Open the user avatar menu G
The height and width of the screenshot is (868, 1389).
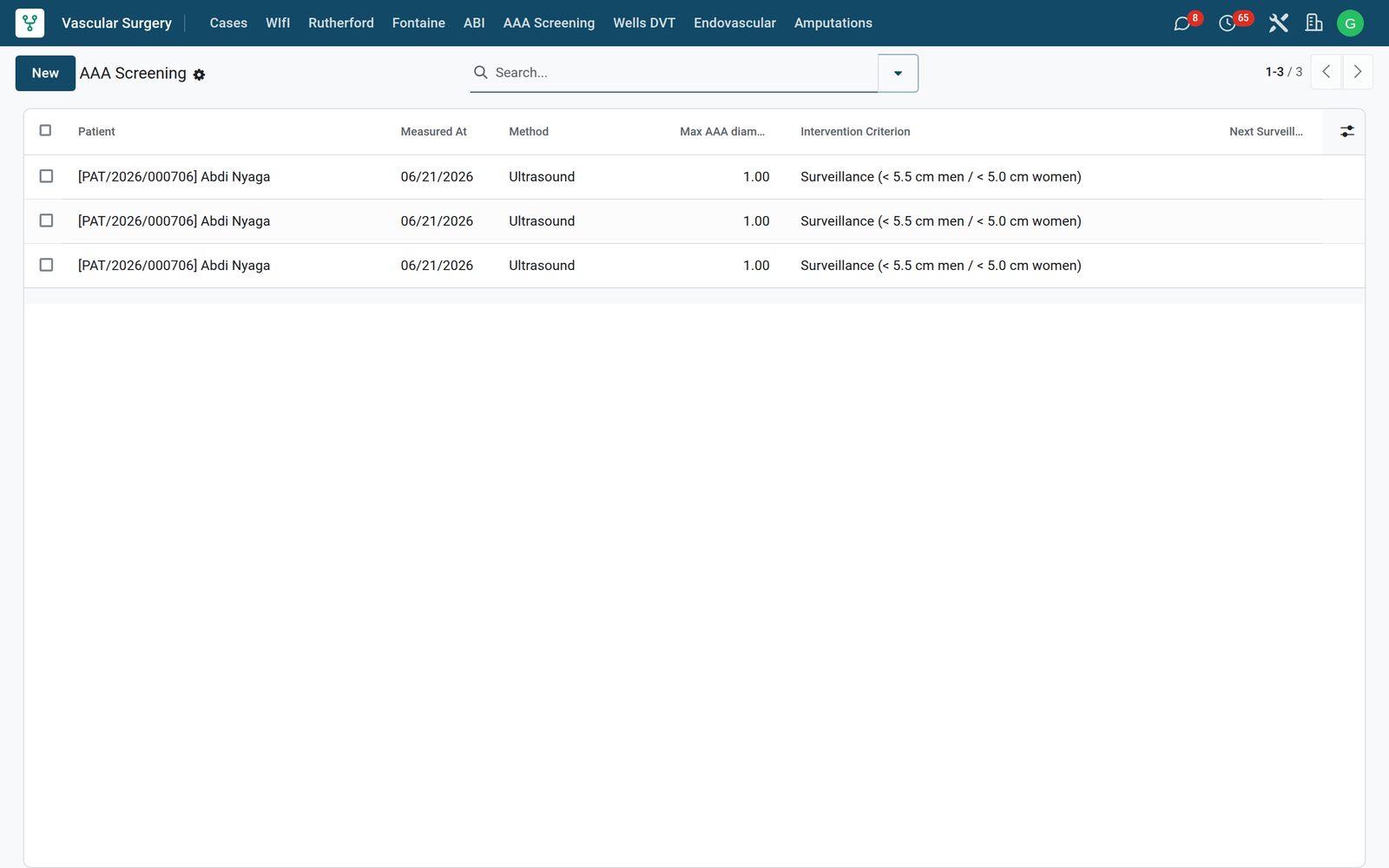[x=1350, y=23]
